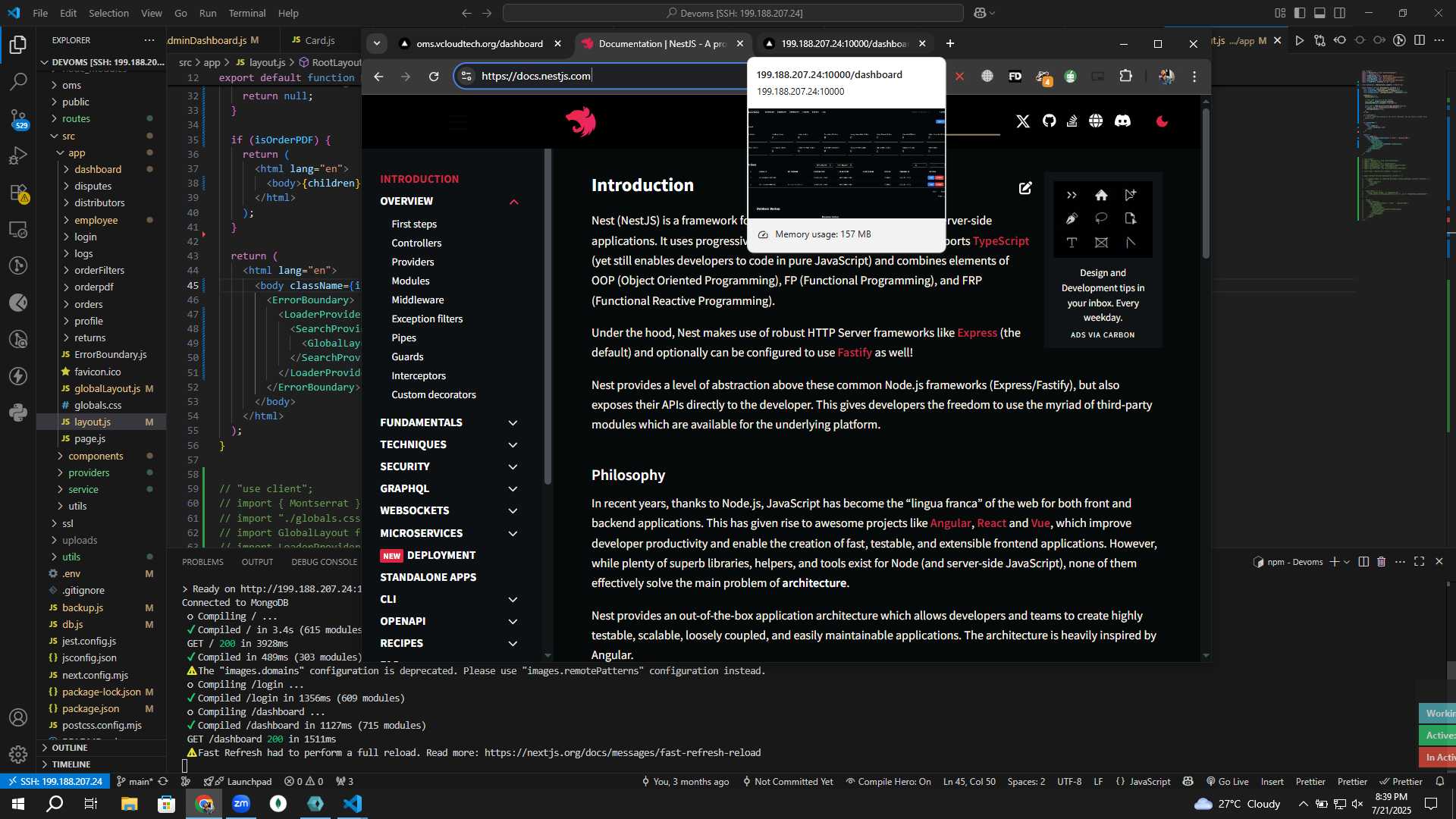Open Chrome tab search dropdown arrow
This screenshot has width=1456, height=819.
point(376,43)
